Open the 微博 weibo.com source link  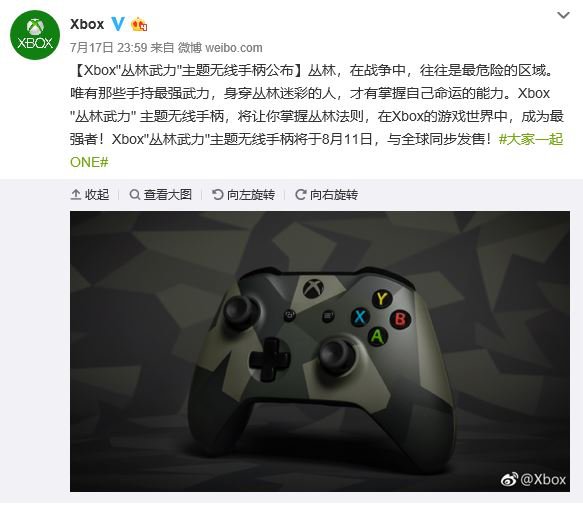(x=220, y=48)
